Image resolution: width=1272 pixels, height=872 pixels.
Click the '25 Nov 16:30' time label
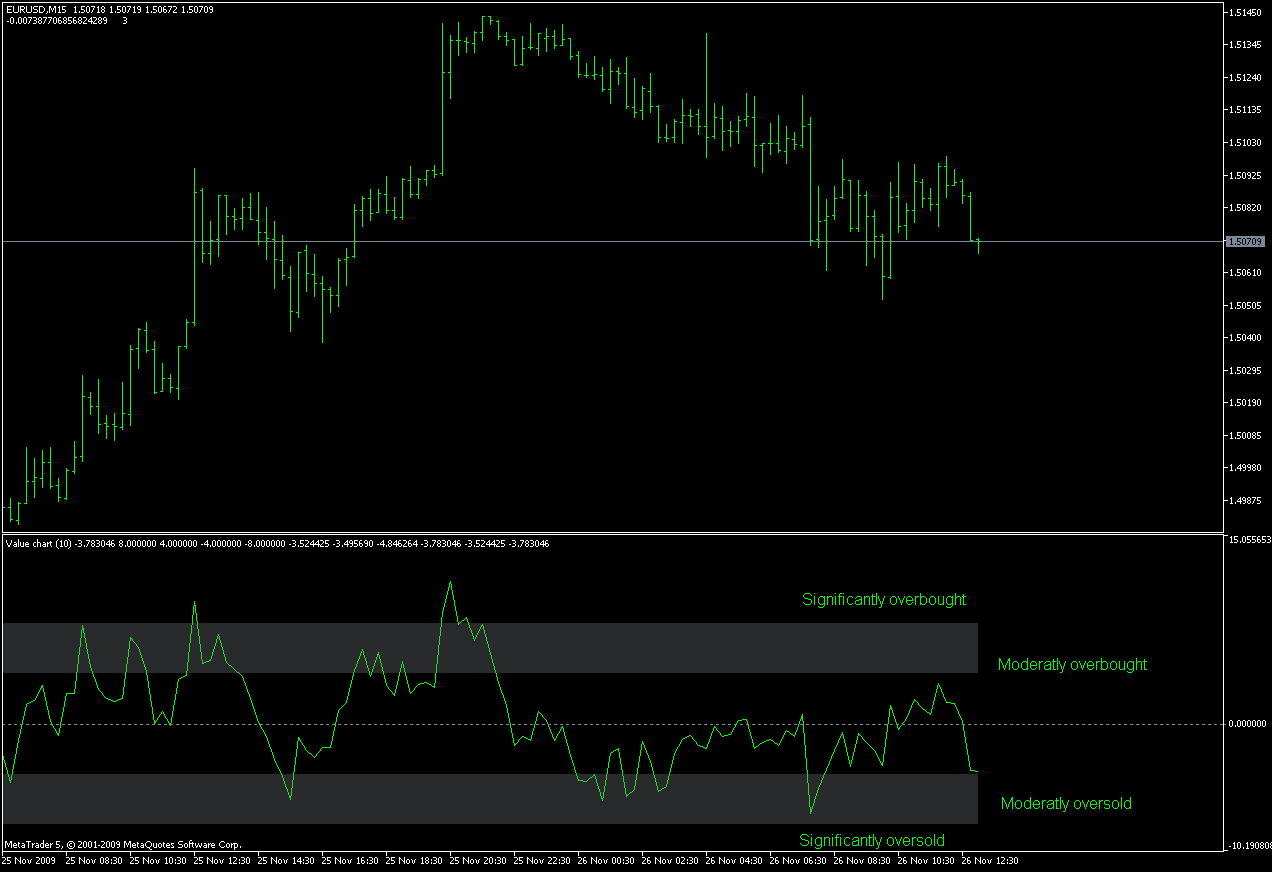351,860
